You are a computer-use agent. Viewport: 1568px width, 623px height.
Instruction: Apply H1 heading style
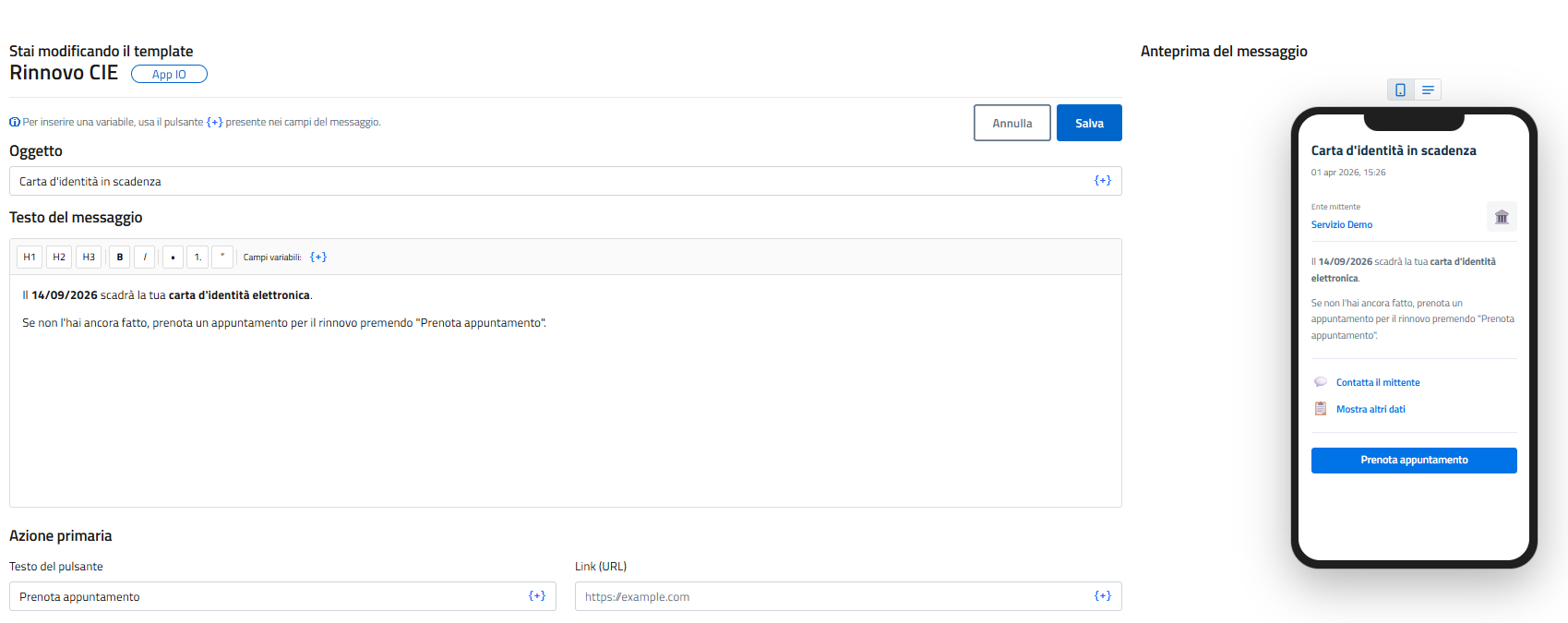(x=30, y=258)
